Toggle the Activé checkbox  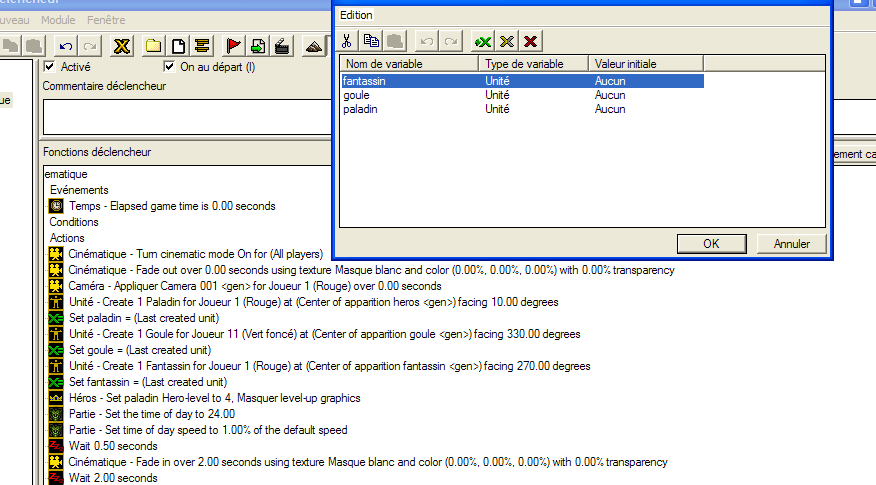click(50, 67)
